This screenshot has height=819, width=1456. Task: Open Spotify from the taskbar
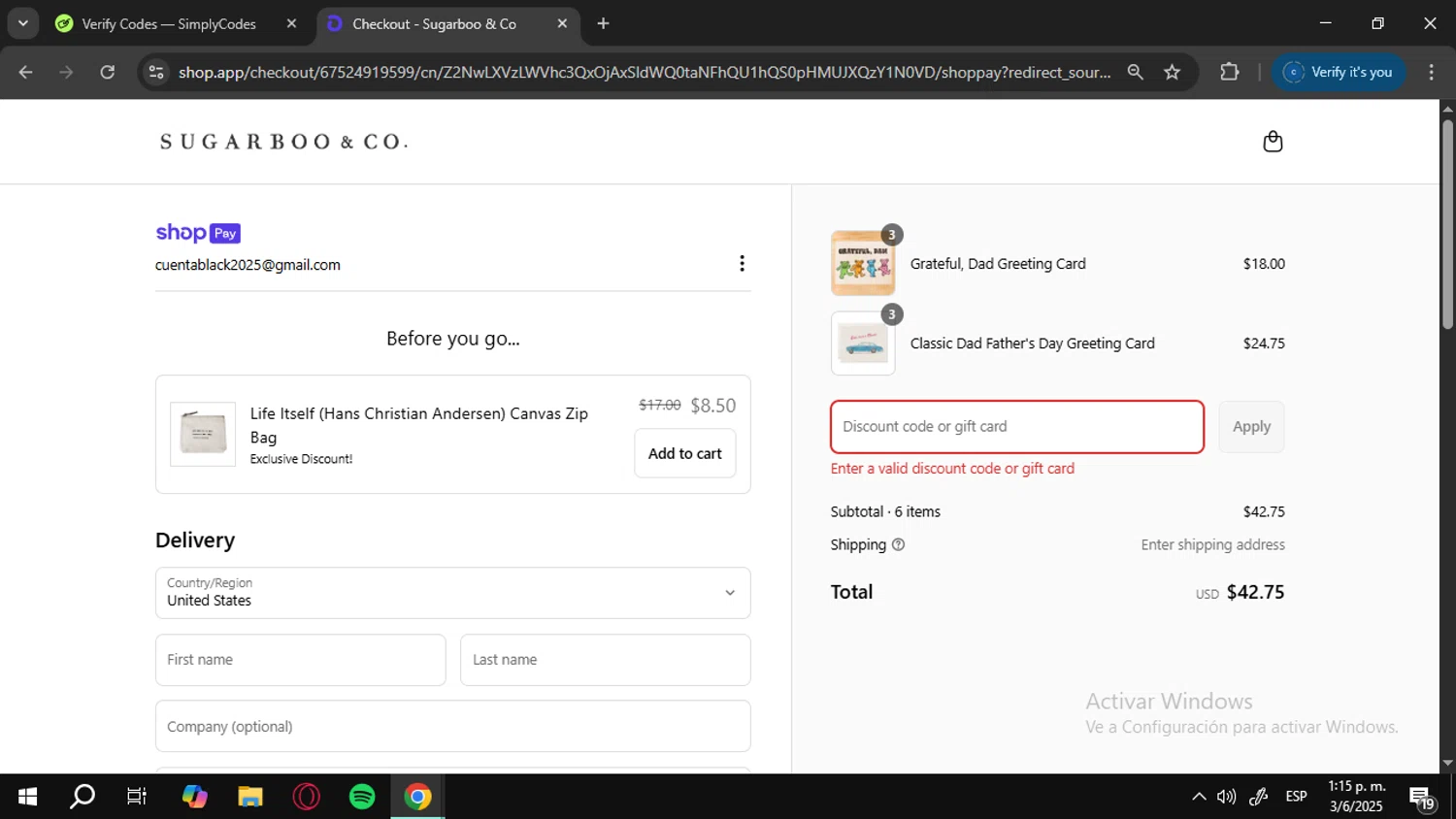[362, 797]
